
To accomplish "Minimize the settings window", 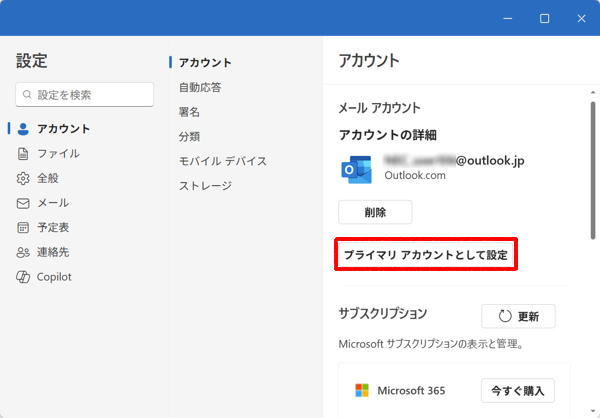I will tap(507, 18).
